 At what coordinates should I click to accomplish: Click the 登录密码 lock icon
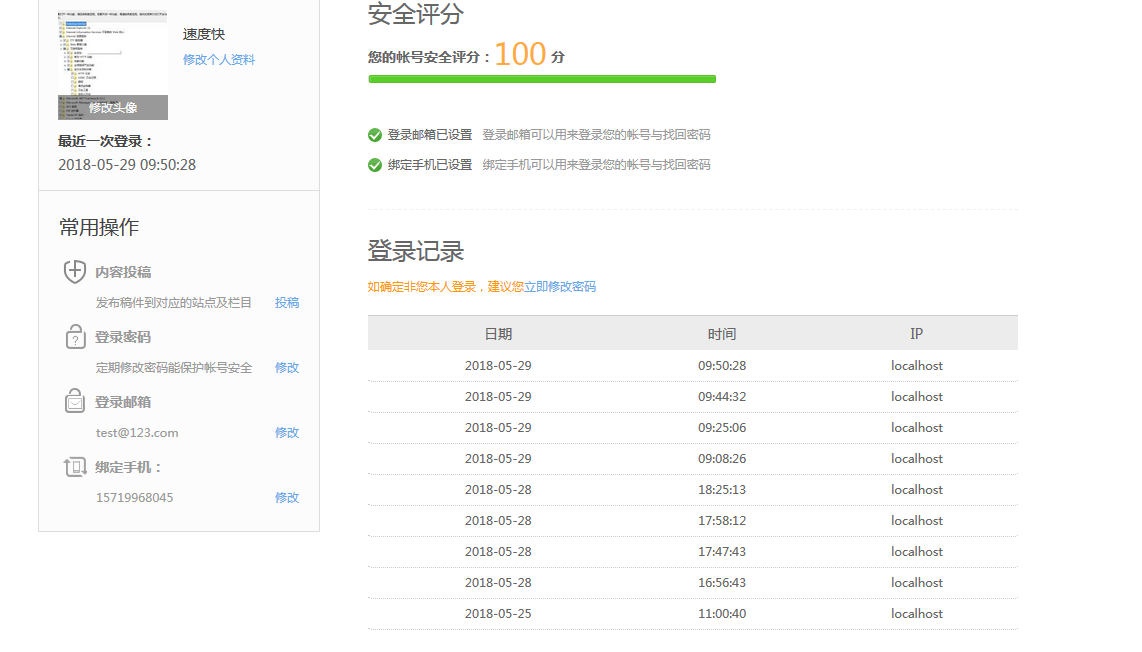tap(75, 337)
